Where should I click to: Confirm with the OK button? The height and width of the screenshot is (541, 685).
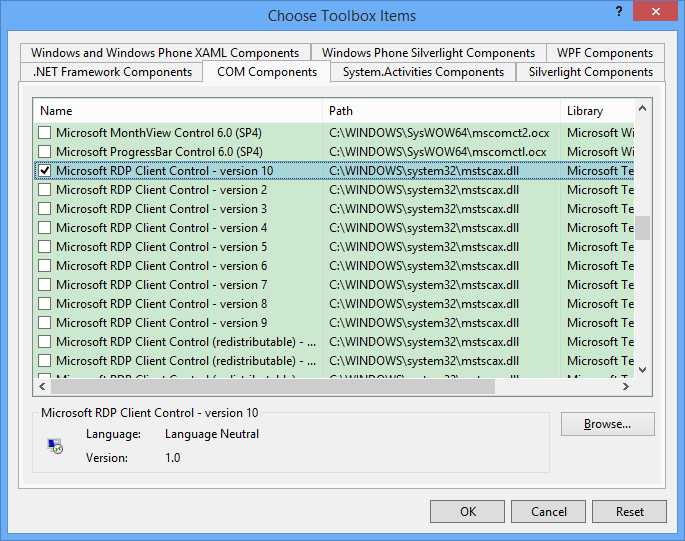pos(467,512)
